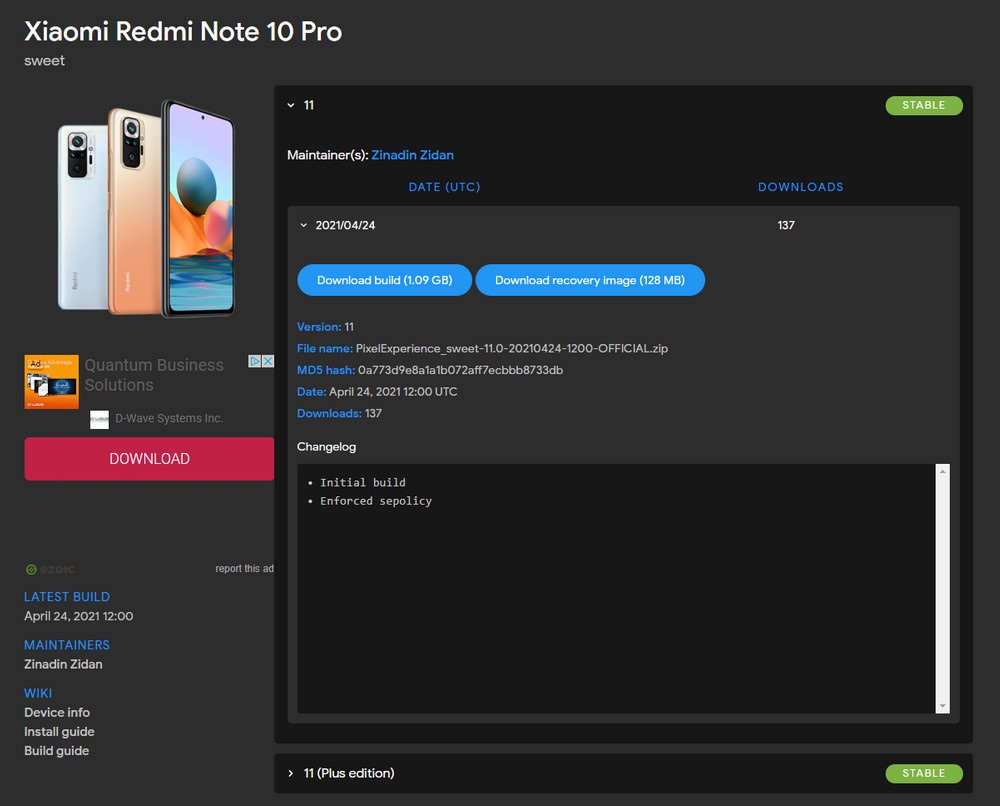Click the STABLE badge on version 11
1000x806 pixels.
[923, 105]
